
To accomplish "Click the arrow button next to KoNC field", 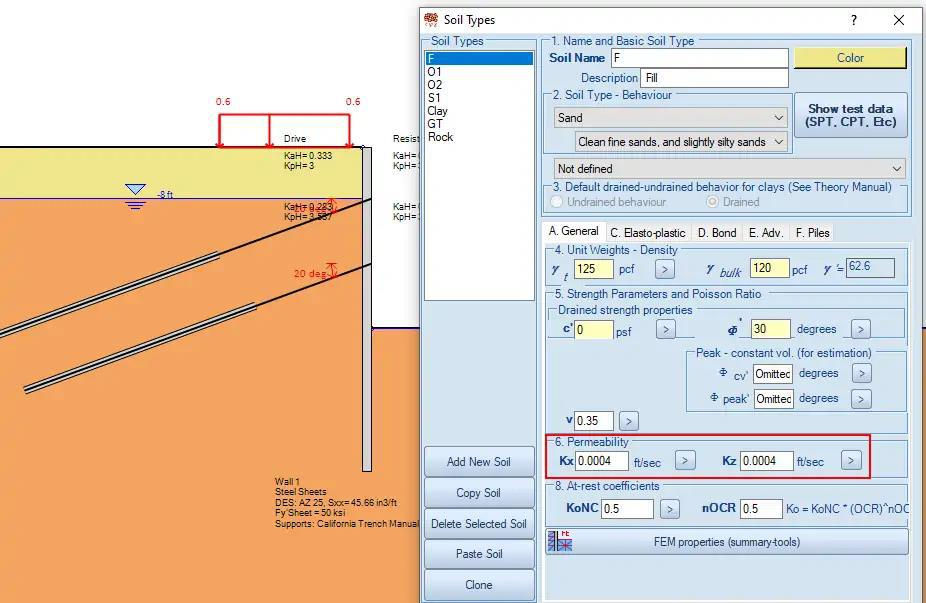I will [x=670, y=509].
